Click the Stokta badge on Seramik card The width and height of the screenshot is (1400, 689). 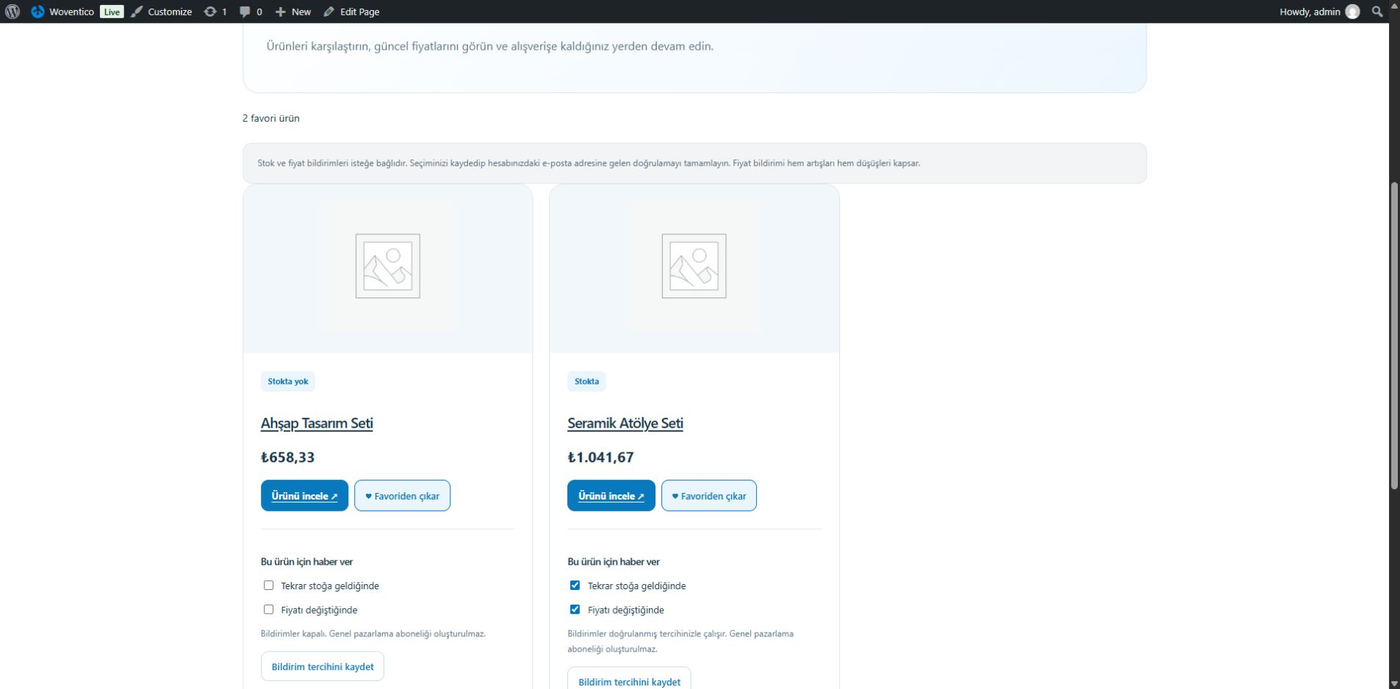[x=587, y=381]
